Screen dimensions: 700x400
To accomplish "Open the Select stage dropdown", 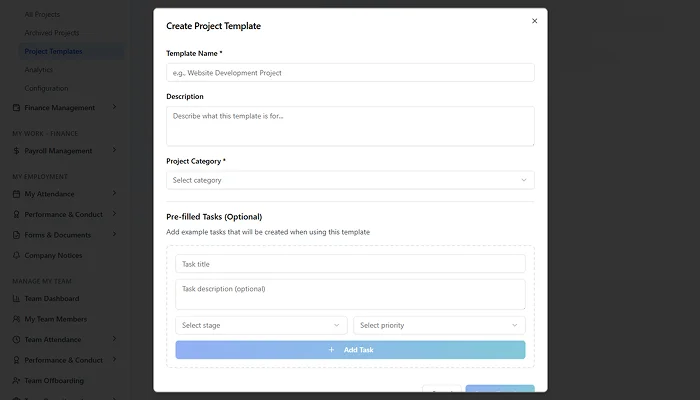I will click(262, 325).
